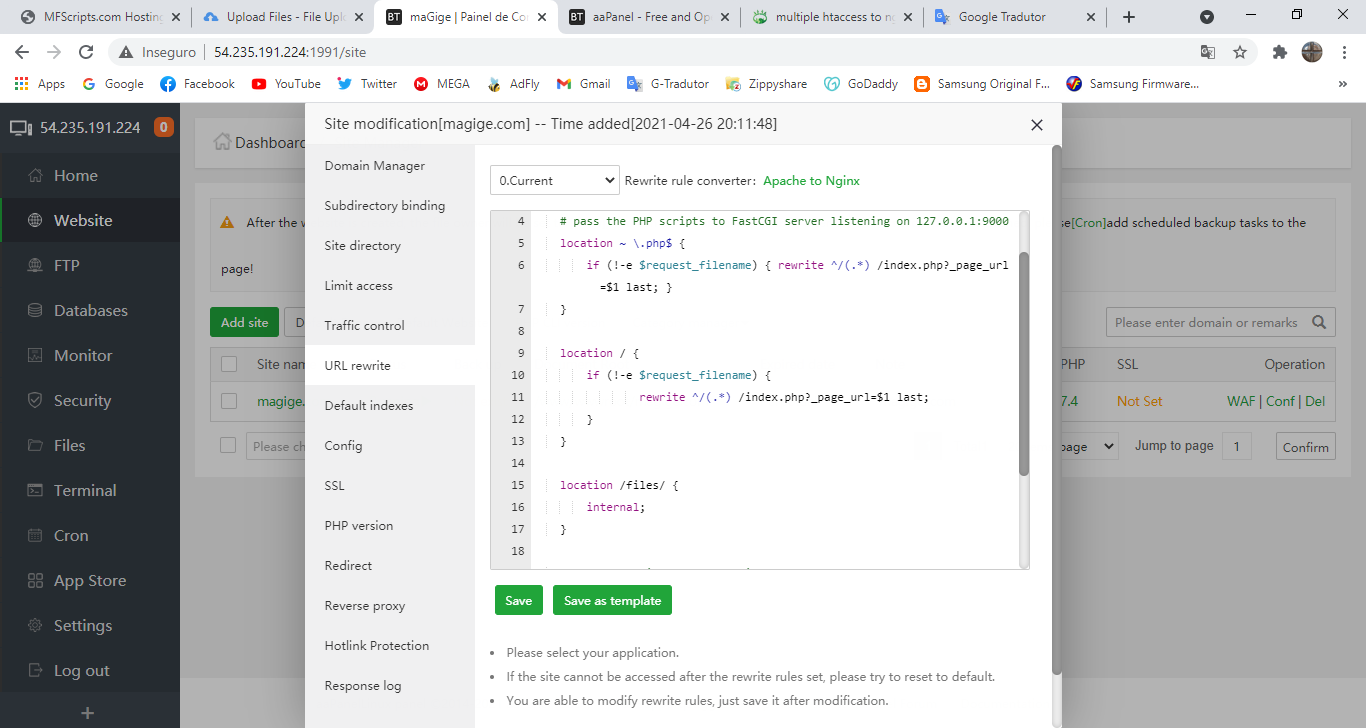Click the Home icon in sidebar
The height and width of the screenshot is (728, 1366).
(x=36, y=176)
